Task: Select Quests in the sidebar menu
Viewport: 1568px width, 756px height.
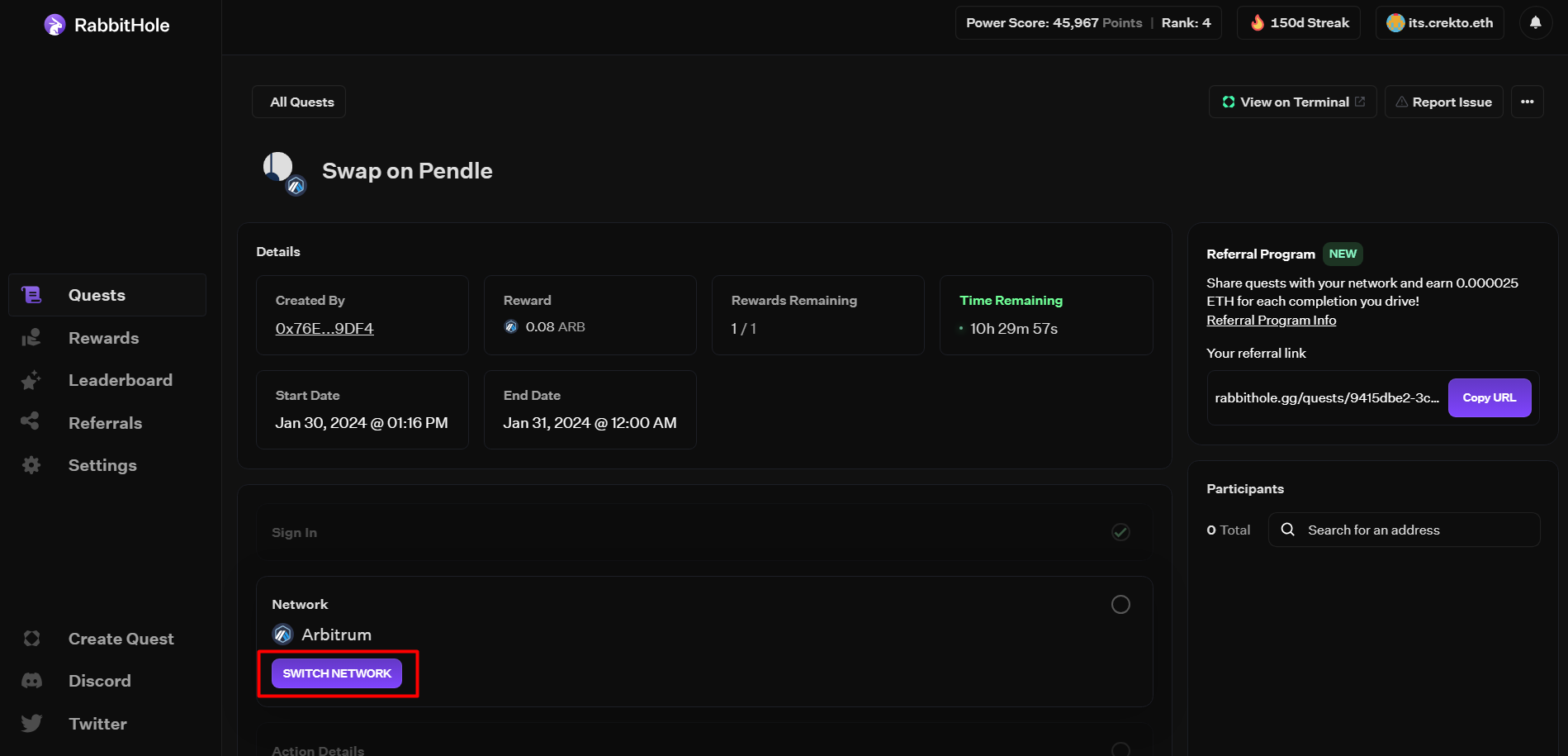Action: coord(96,294)
